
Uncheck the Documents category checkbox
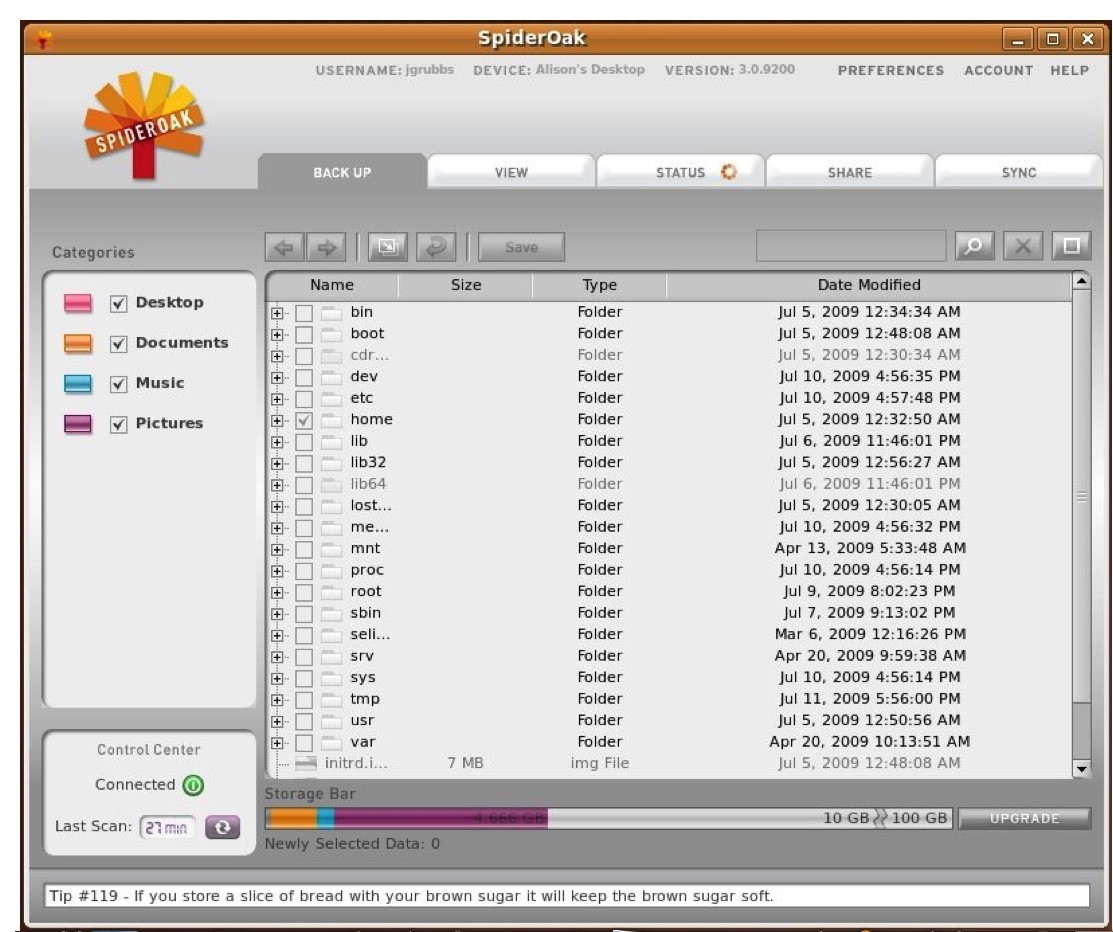[119, 344]
